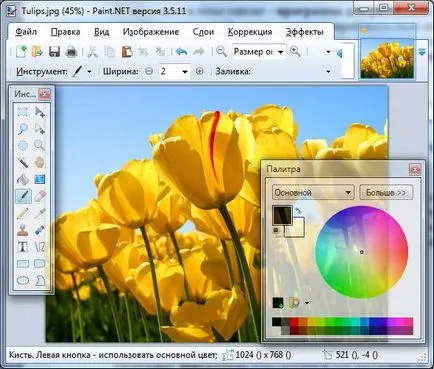Zoom out with minus magnifier
This screenshot has height=369, width=434.
221,52
